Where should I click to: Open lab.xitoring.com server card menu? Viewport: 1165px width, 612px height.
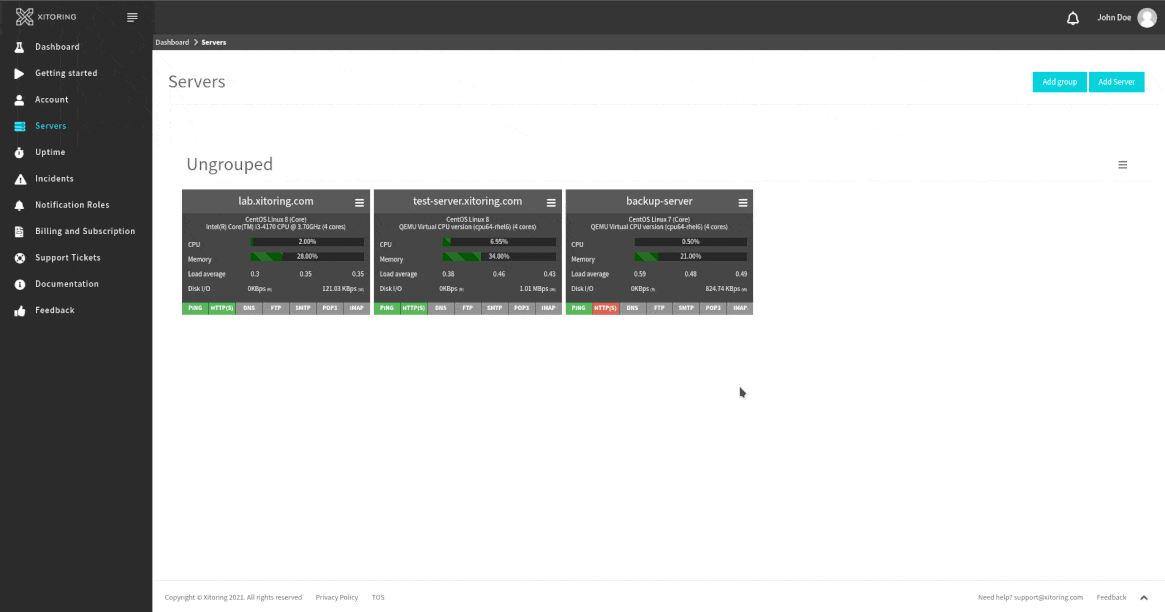(359, 203)
